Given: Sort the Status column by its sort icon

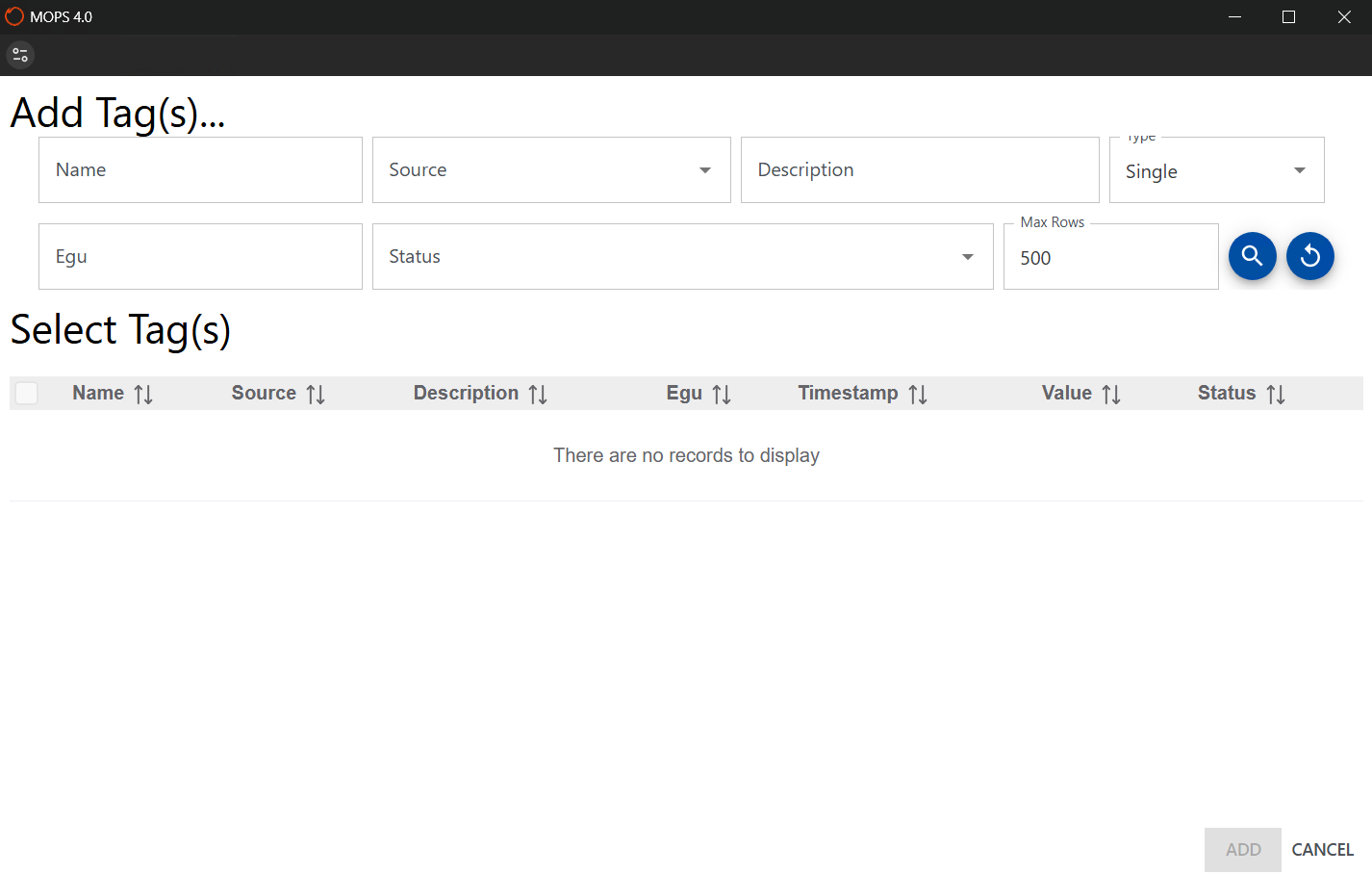Looking at the screenshot, I should click(x=1276, y=393).
